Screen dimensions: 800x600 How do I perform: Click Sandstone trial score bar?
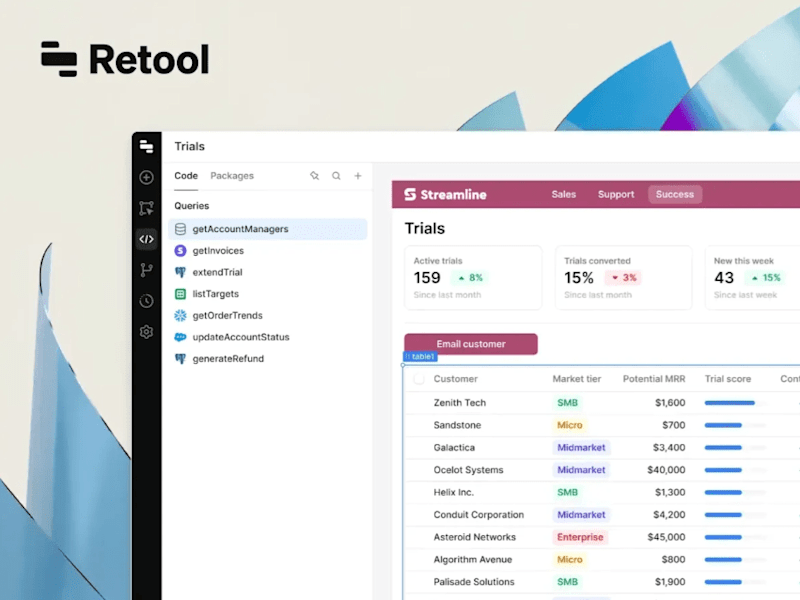(x=735, y=425)
